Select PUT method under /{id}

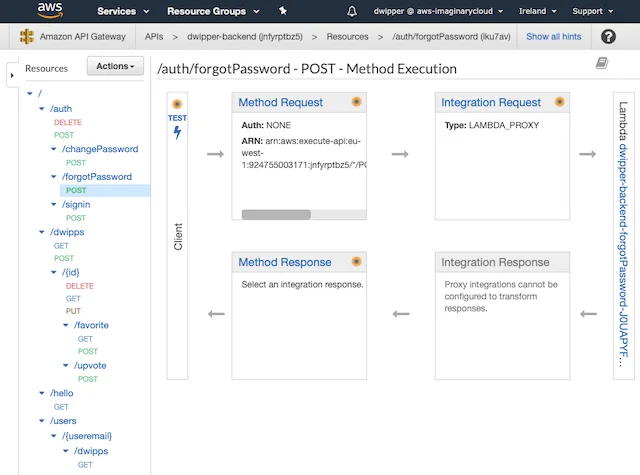click(x=73, y=311)
